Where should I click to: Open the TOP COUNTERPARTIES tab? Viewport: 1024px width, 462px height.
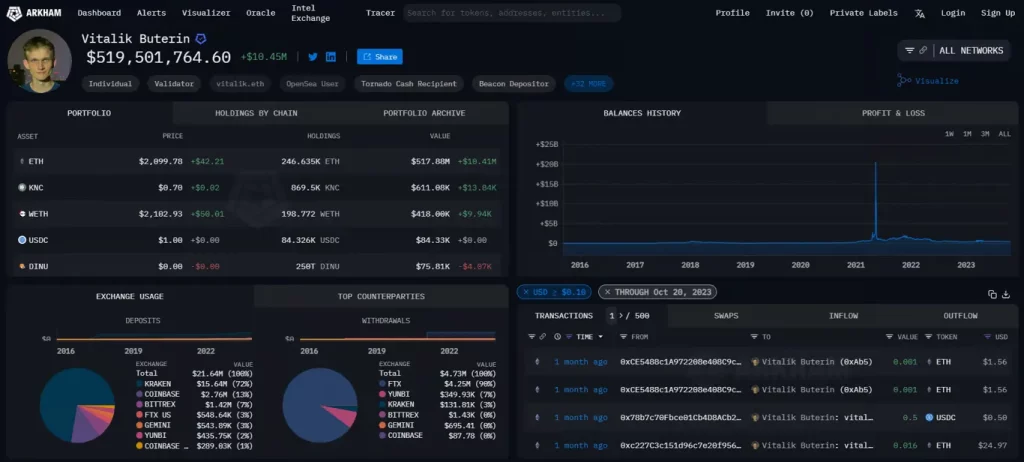(381, 296)
